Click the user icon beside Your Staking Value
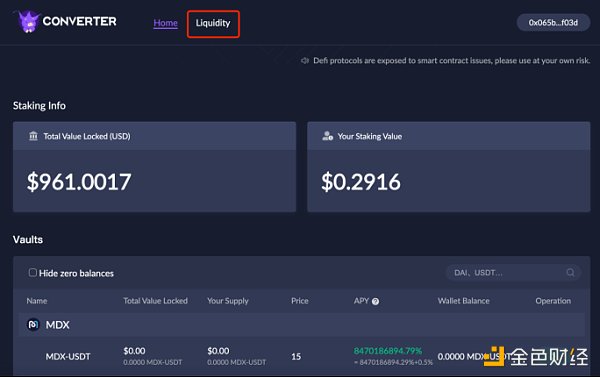The image size is (600, 378). tap(327, 136)
